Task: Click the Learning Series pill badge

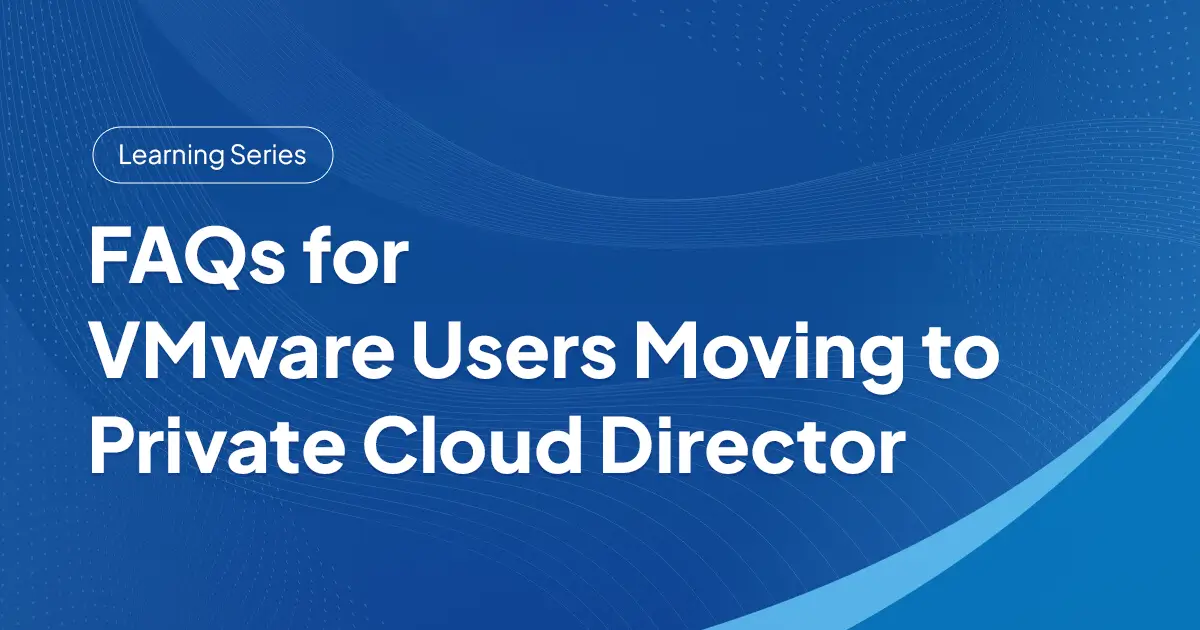Action: (212, 155)
